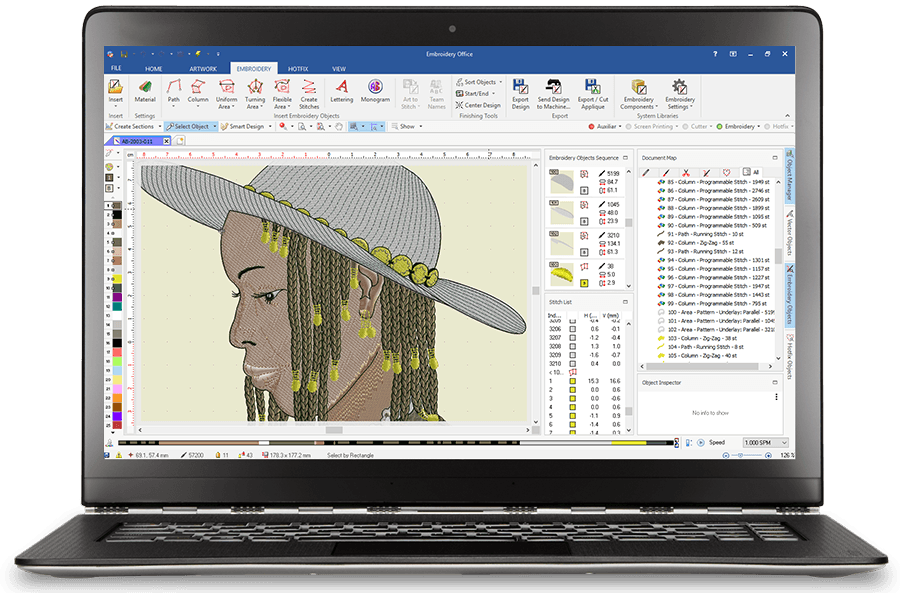Open the Material settings icon

(x=145, y=89)
